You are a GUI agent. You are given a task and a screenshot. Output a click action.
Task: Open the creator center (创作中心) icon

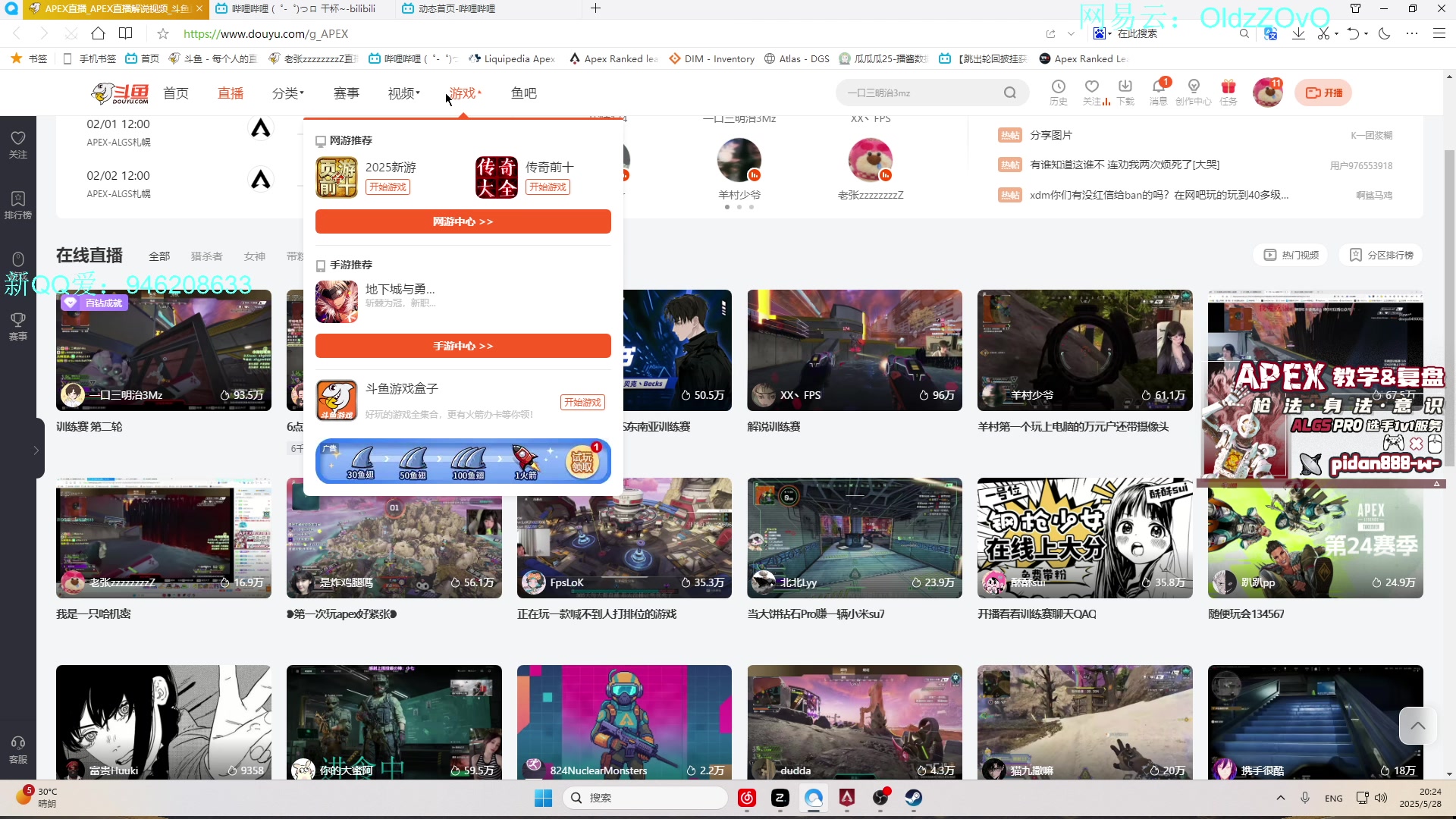click(1194, 92)
